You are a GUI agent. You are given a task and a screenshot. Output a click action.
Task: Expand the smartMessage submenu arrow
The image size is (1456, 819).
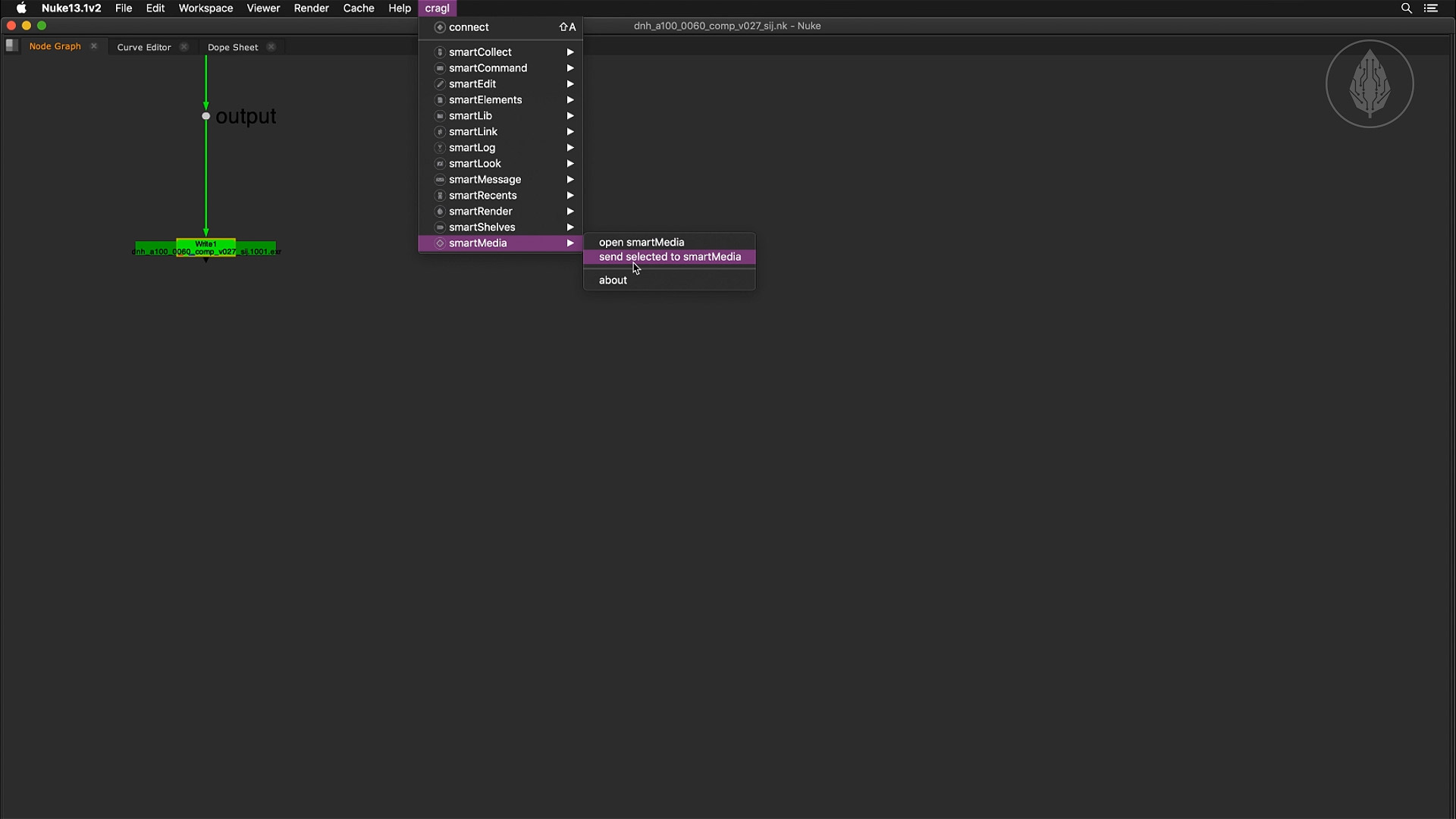(570, 180)
